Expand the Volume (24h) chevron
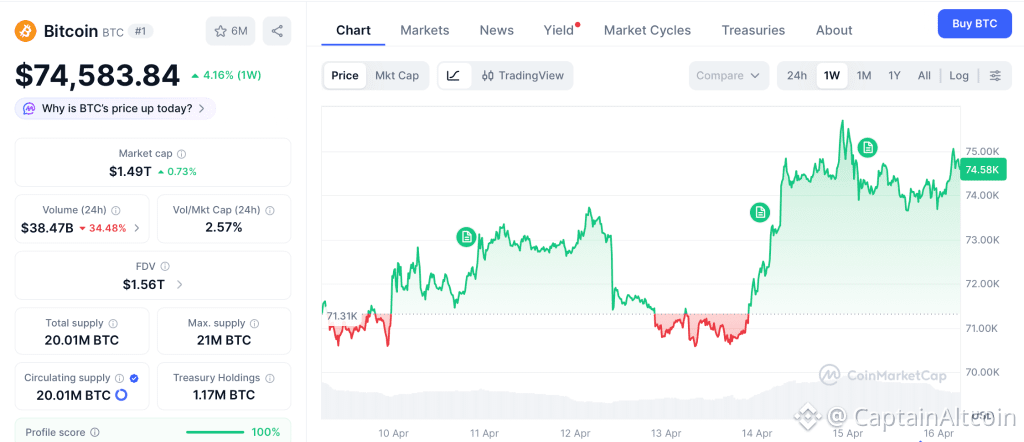This screenshot has width=1024, height=442. [x=137, y=228]
